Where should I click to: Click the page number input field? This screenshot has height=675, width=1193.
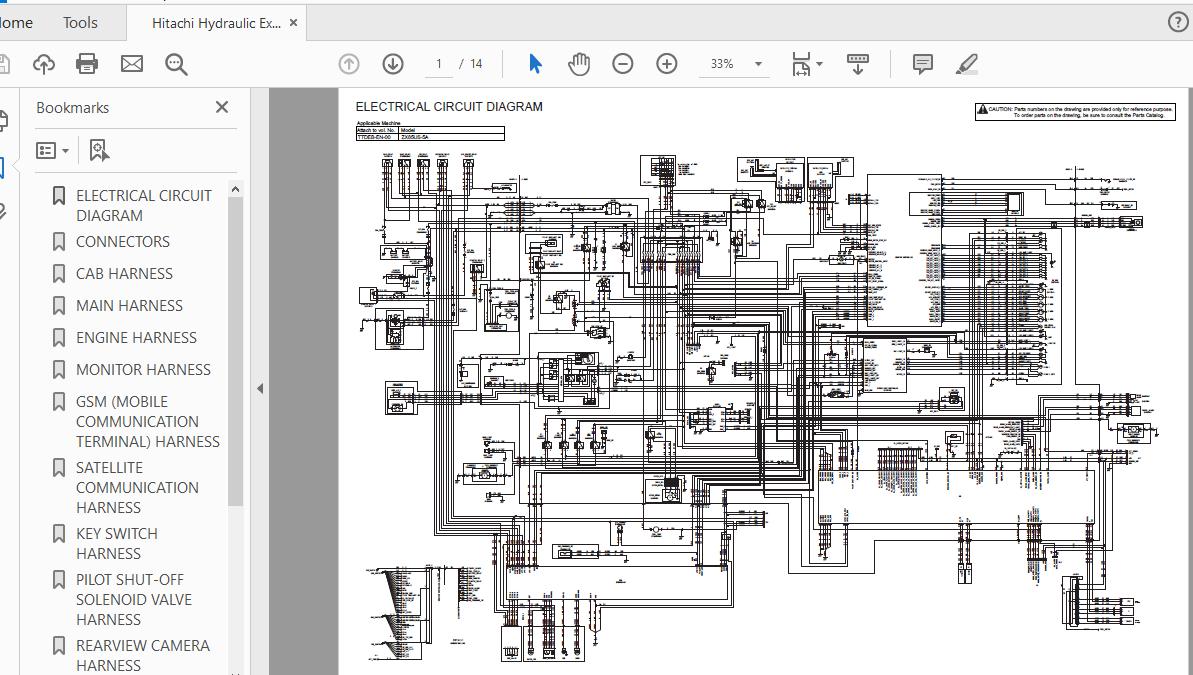438,64
